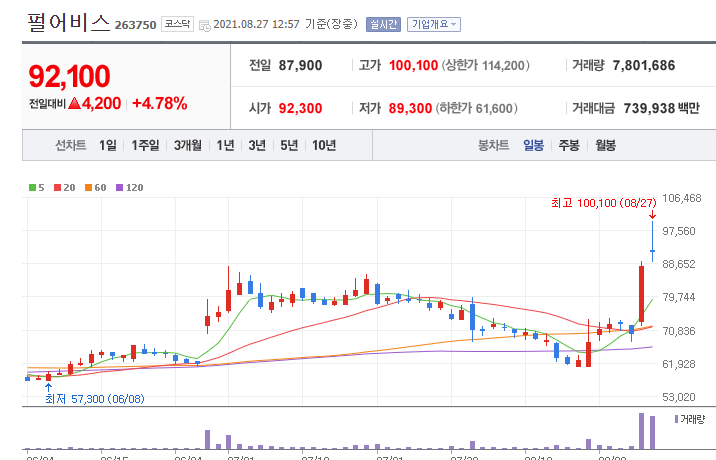Select the 월봉 monthly candle chart
This screenshot has width=716, height=460.
tap(605, 145)
